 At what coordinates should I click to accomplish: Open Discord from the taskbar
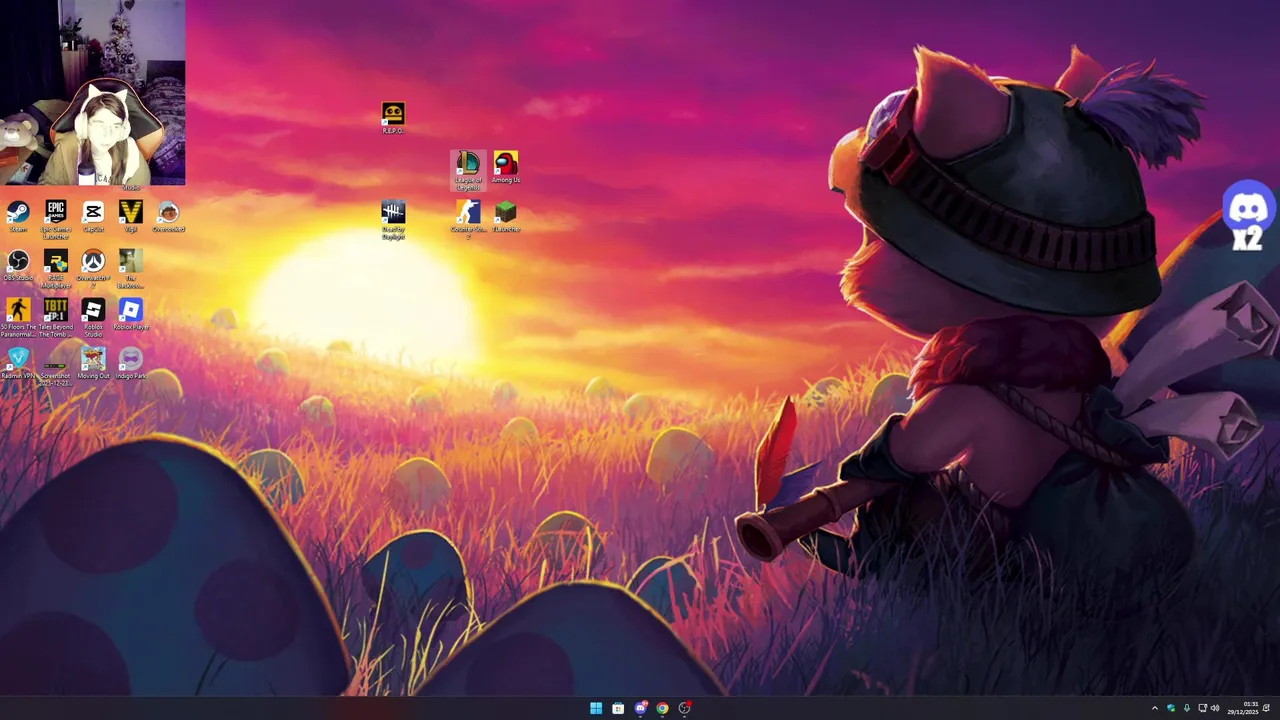(640, 708)
